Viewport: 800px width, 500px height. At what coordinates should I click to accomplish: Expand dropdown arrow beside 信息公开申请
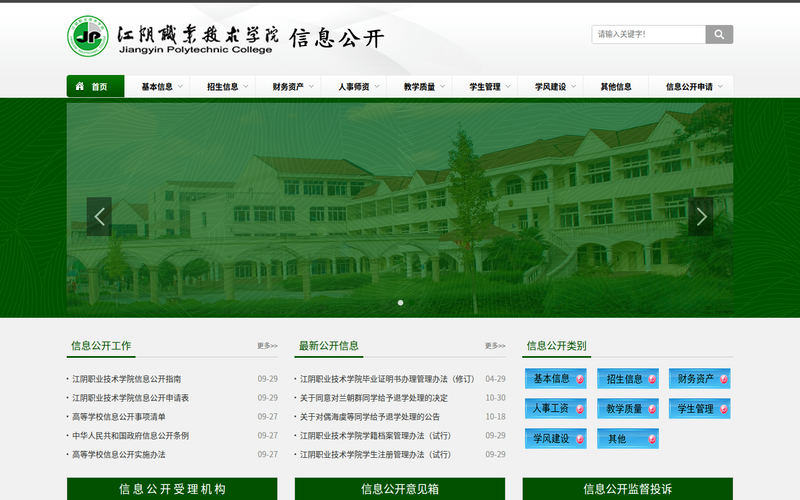point(720,87)
